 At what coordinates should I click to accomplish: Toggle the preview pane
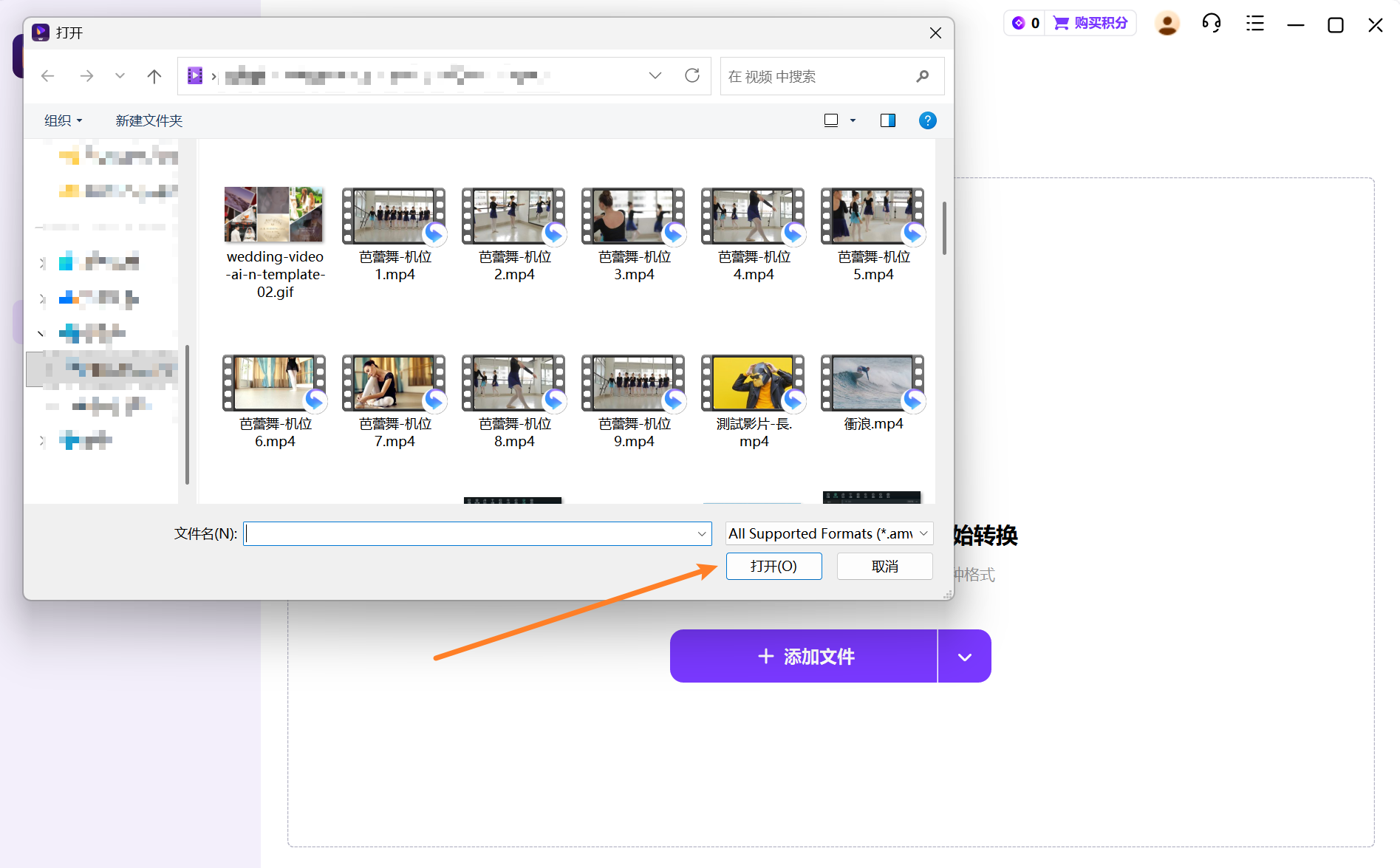click(887, 120)
